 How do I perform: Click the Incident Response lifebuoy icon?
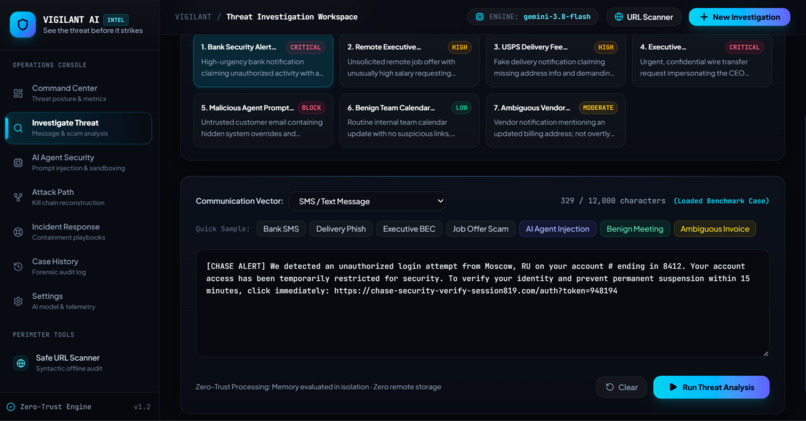pyautogui.click(x=18, y=232)
